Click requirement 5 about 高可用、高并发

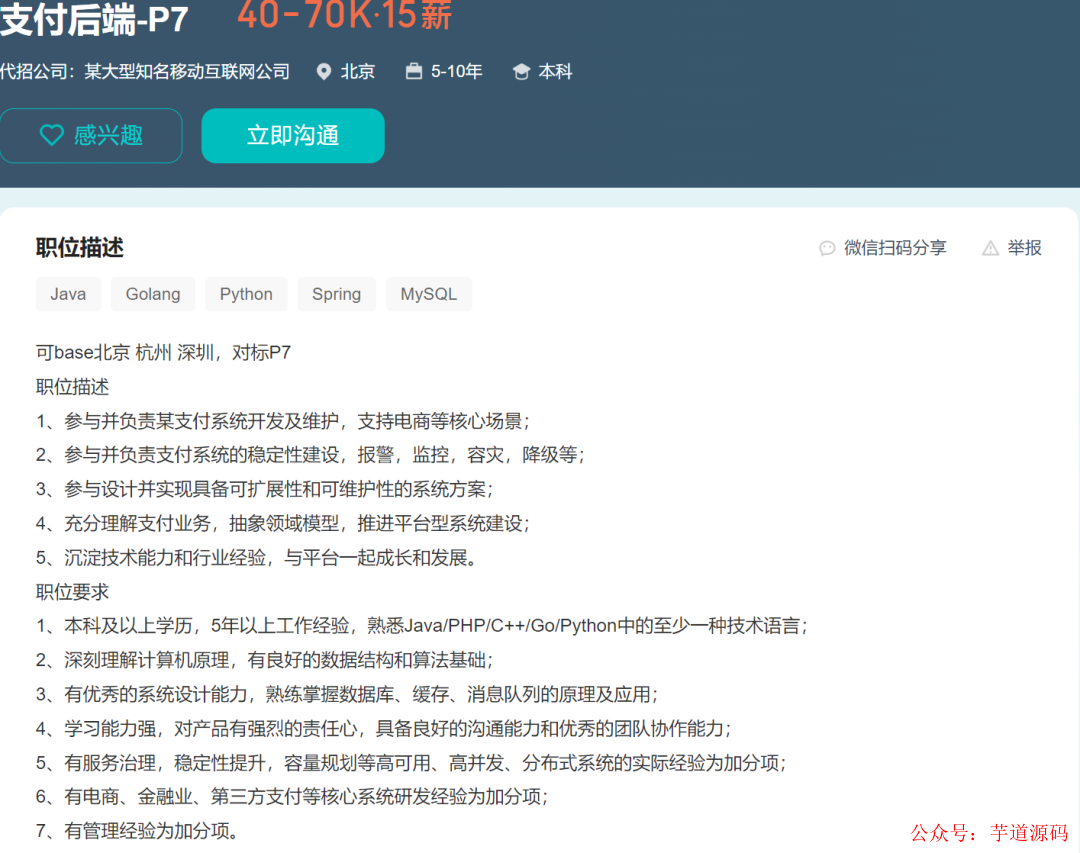pos(411,763)
